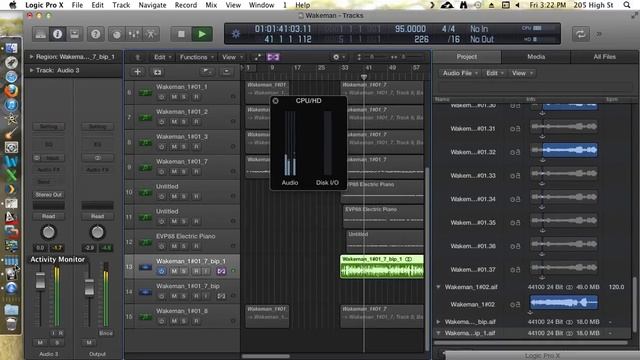Open the Editors scissors button

151,34
